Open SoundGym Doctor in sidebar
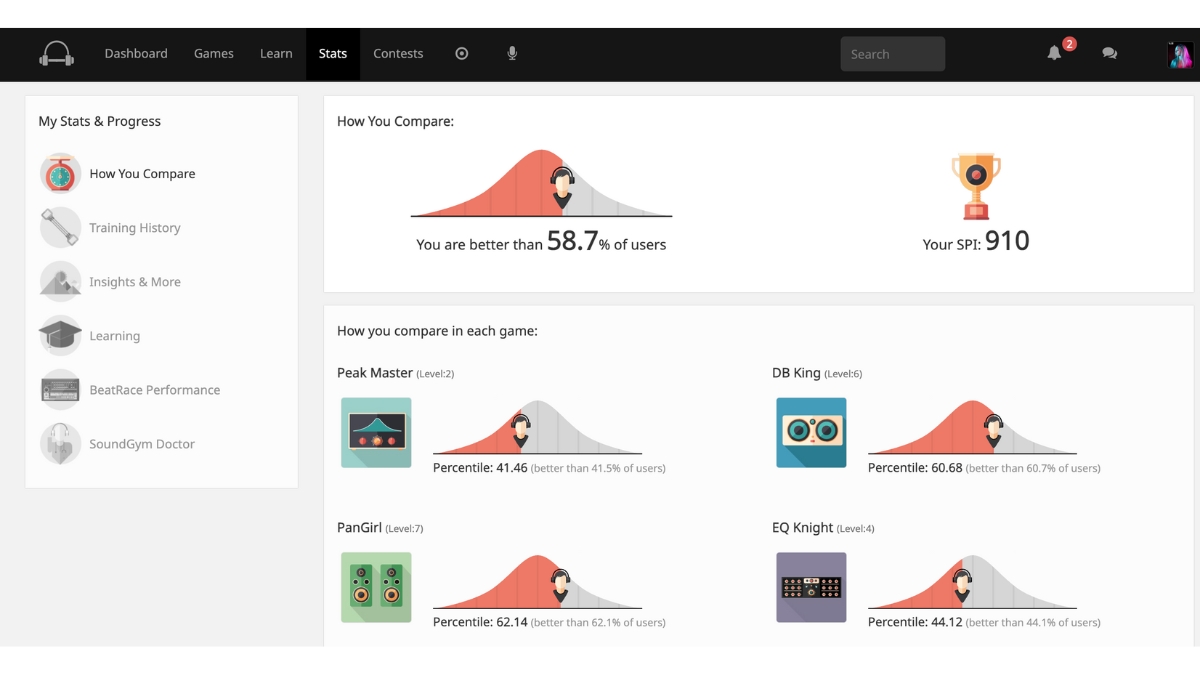This screenshot has width=1200, height=675. (141, 444)
